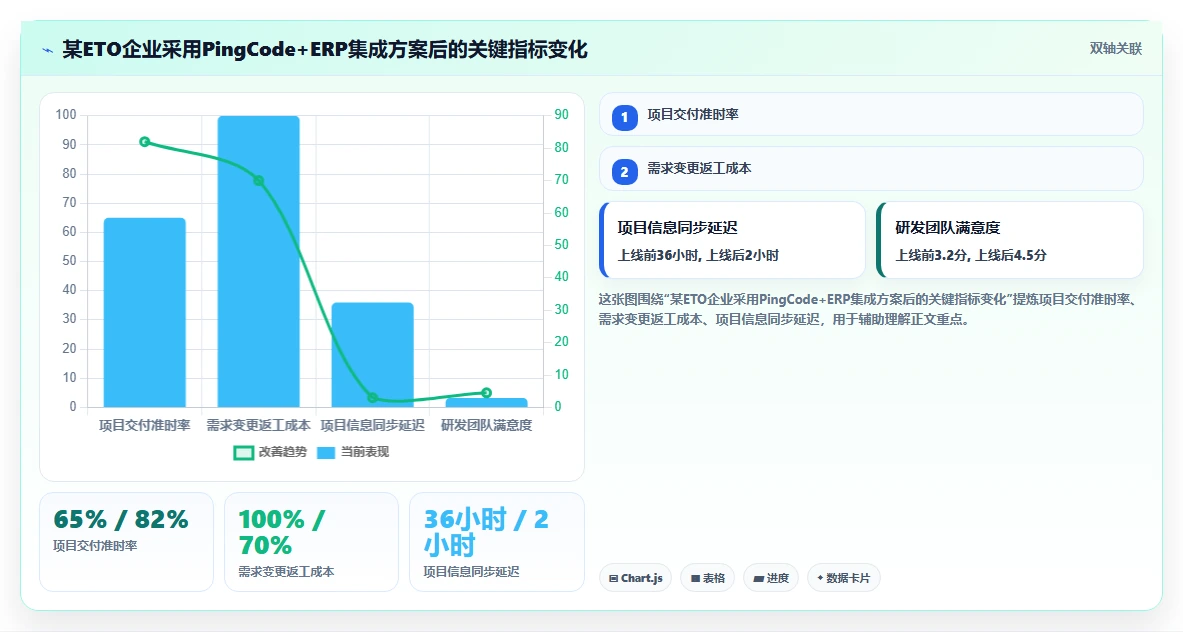Click the icon in the 数据卡片 tag

pos(820,578)
